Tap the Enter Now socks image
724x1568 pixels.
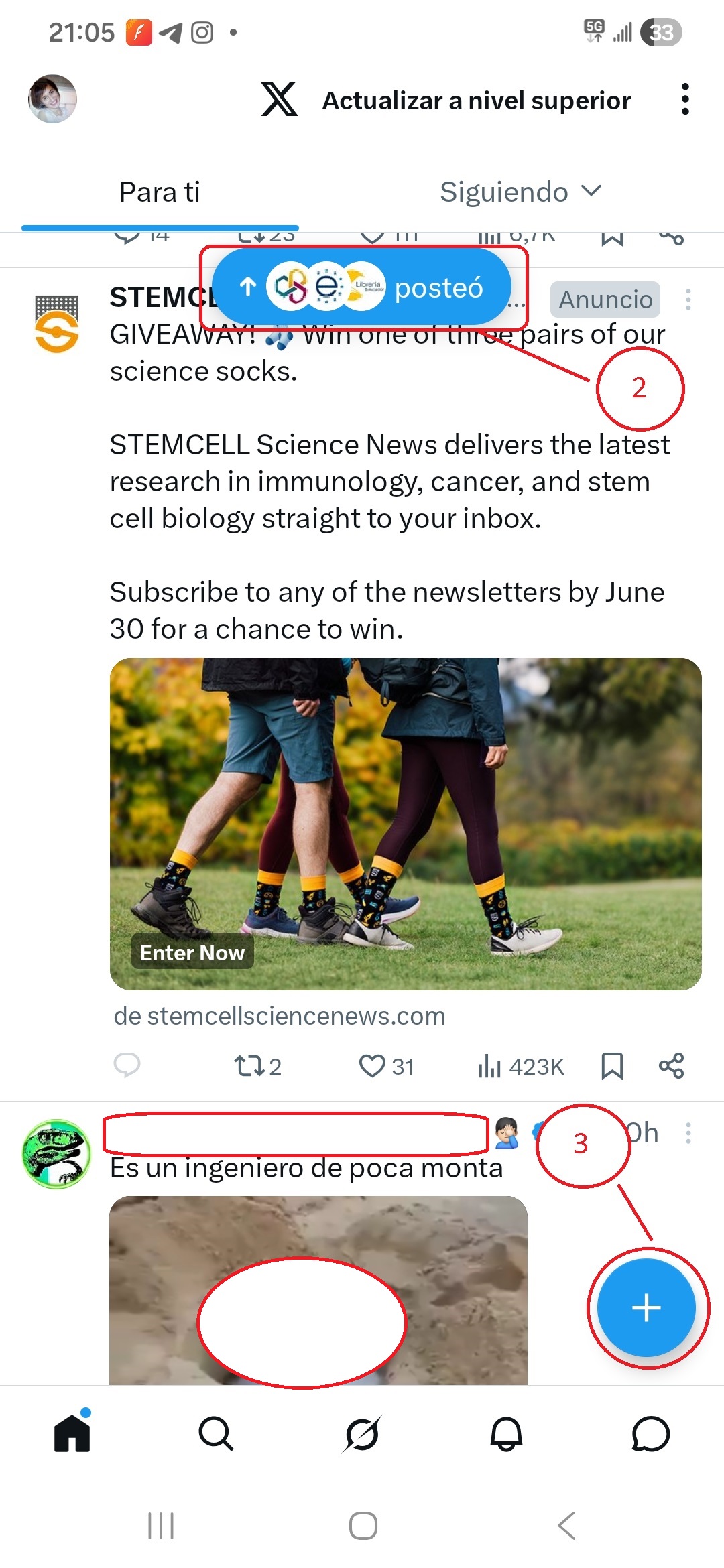406,824
